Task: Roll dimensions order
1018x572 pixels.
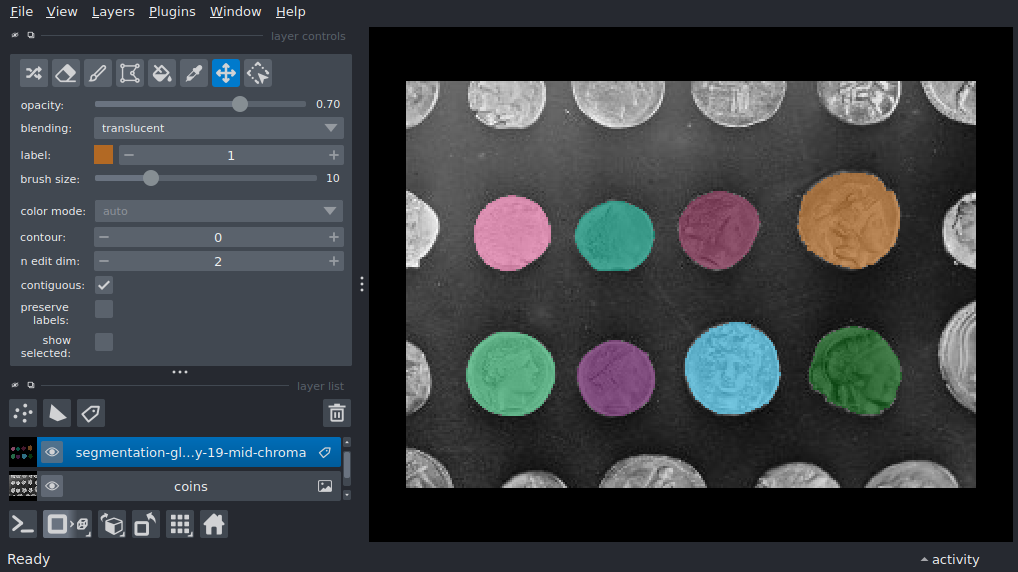Action: (x=112, y=524)
